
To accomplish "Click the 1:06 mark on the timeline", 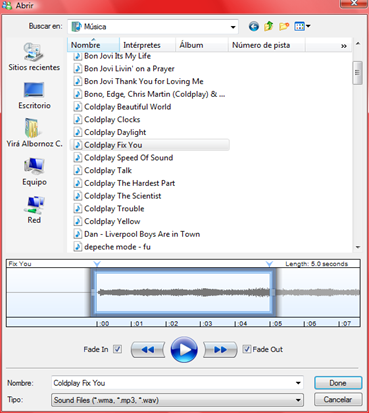I will [x=309, y=323].
